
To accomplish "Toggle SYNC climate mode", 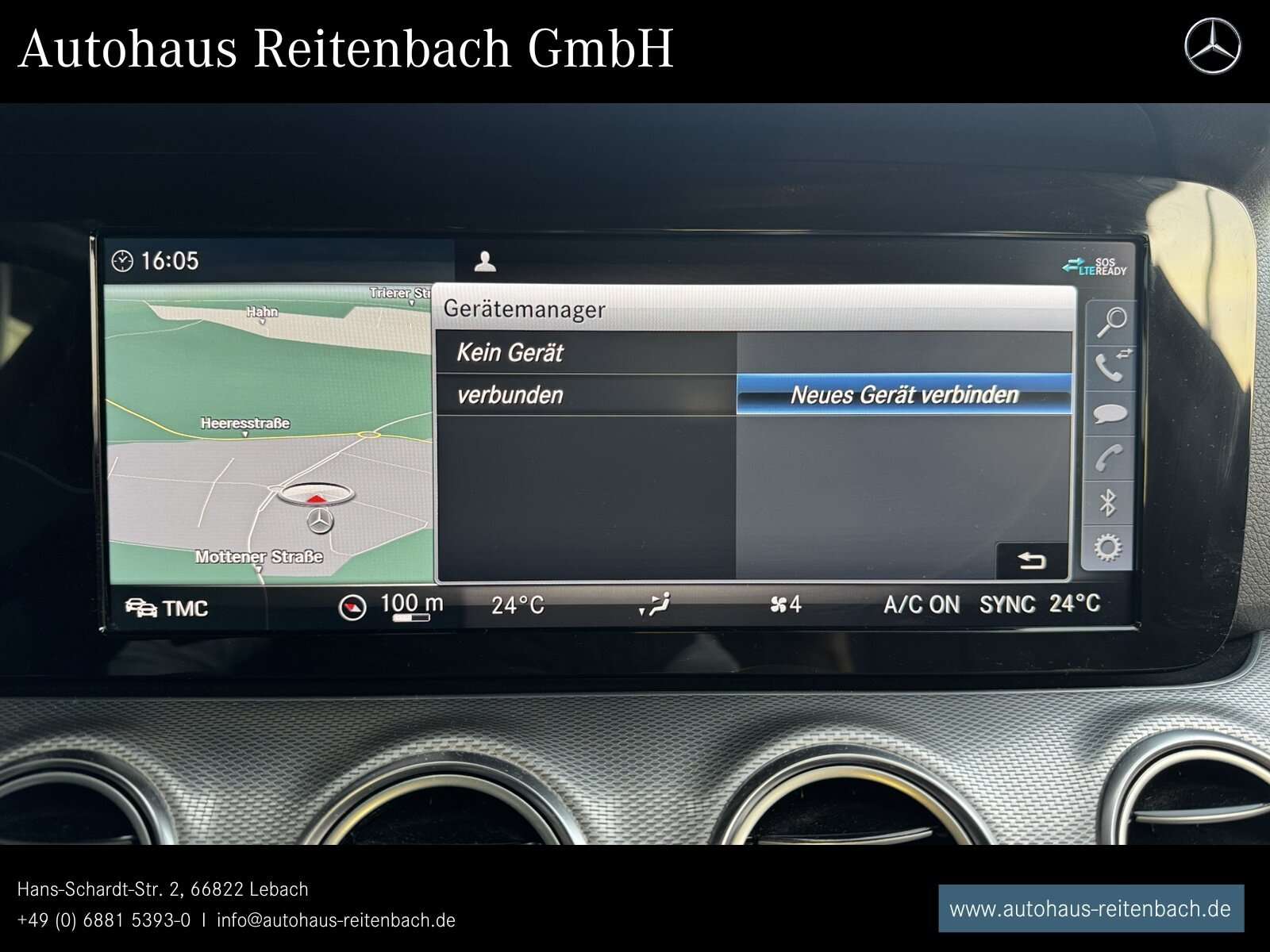I will [1006, 605].
